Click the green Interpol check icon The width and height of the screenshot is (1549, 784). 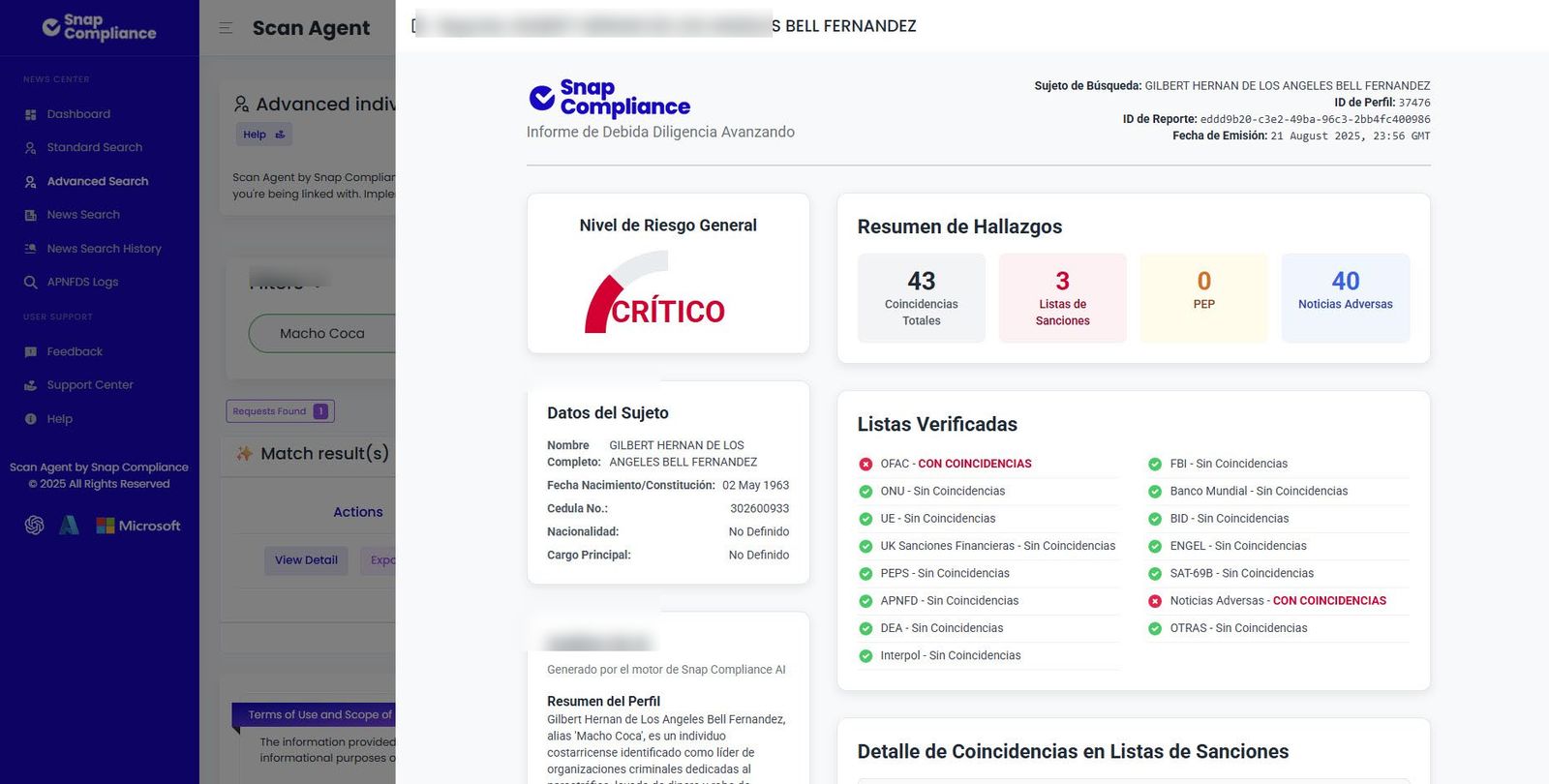click(x=866, y=656)
